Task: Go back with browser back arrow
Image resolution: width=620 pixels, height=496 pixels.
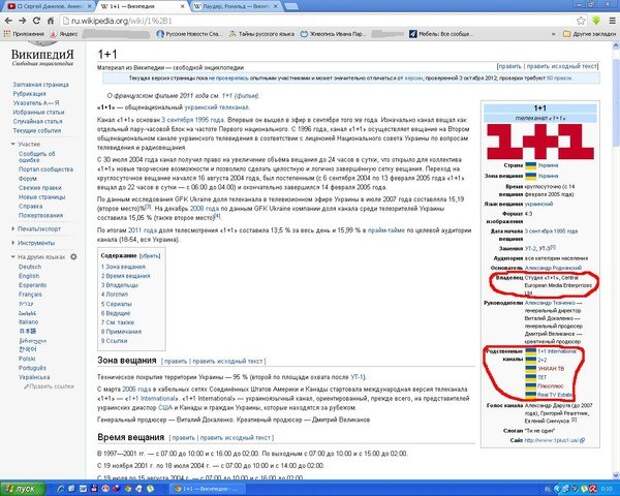Action: 8,21
